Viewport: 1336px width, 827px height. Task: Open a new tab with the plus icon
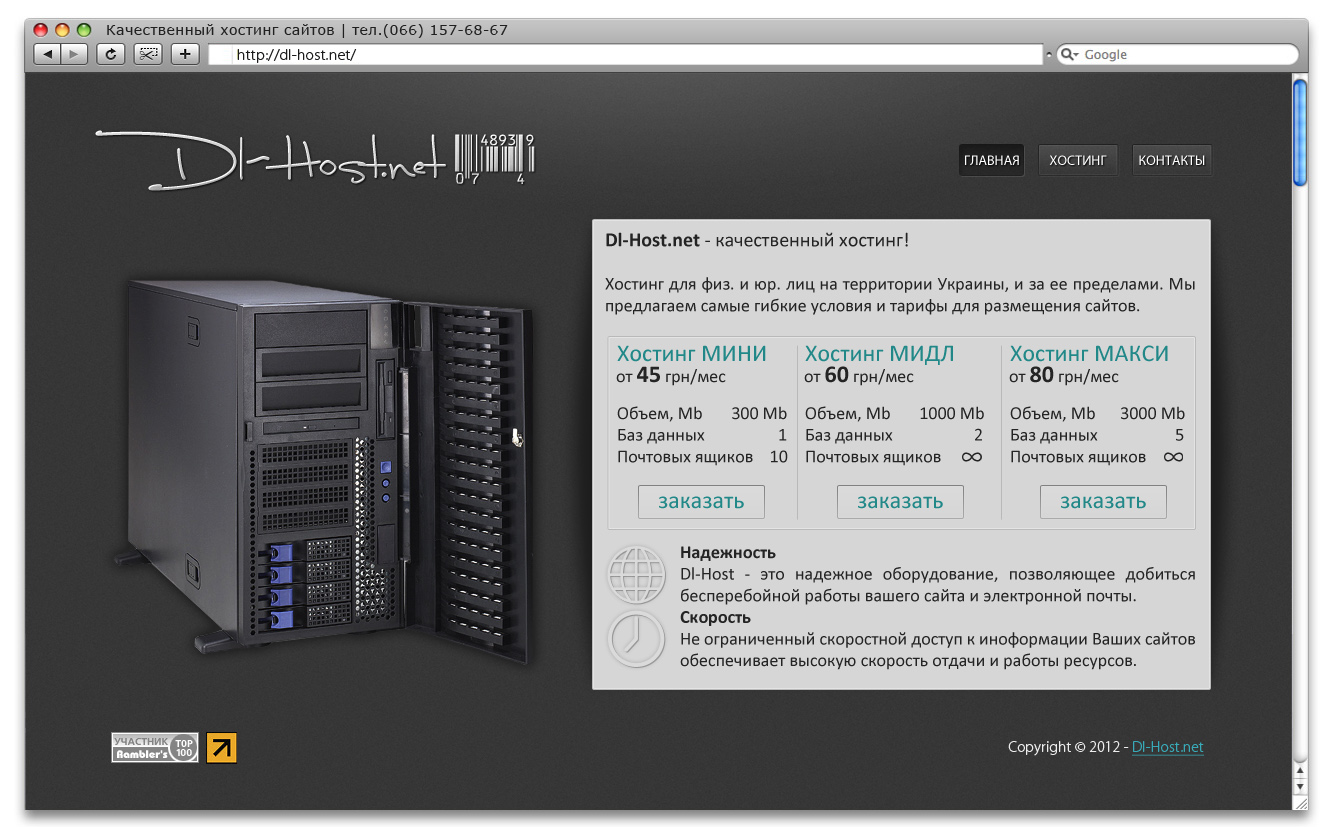pyautogui.click(x=184, y=54)
